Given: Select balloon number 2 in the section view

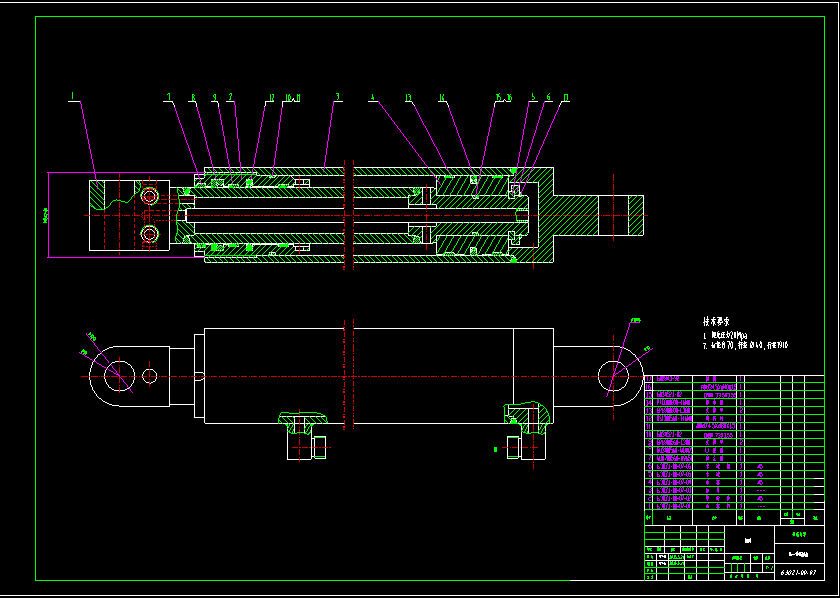Looking at the screenshot, I should tap(231, 97).
